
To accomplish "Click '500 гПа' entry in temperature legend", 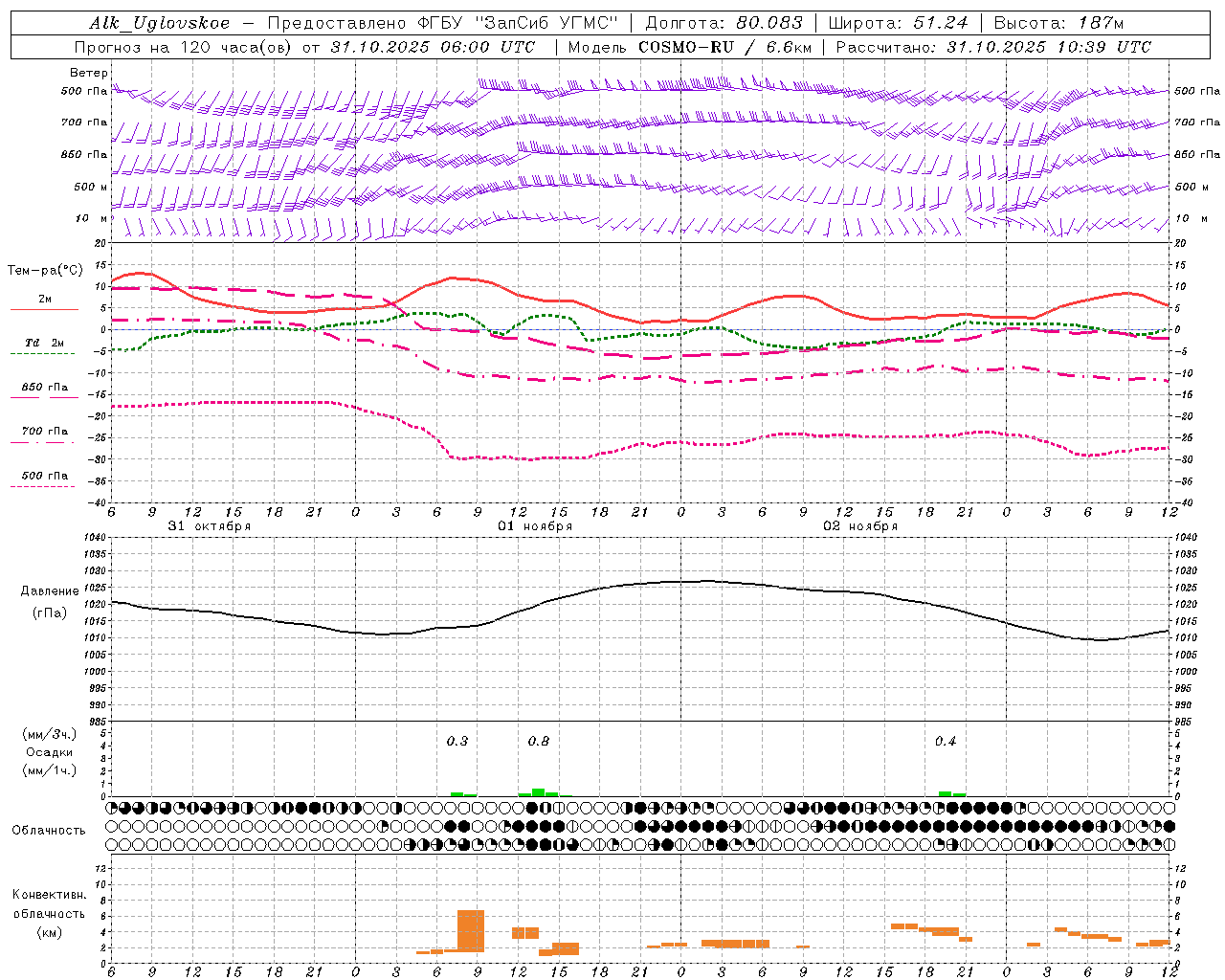I will [x=45, y=476].
